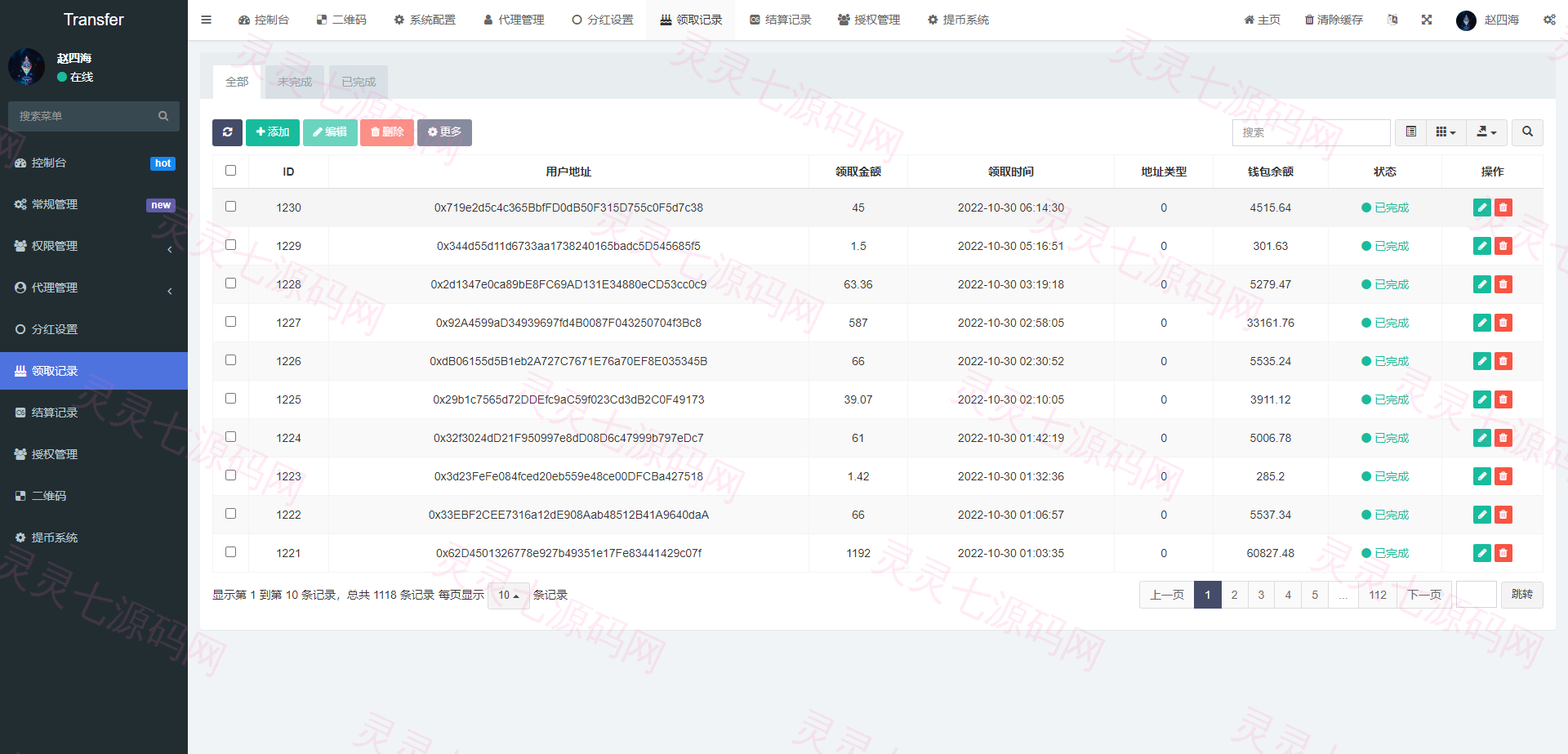The image size is (1568, 754).
Task: Check the checkbox for row 1228
Action: point(230,283)
